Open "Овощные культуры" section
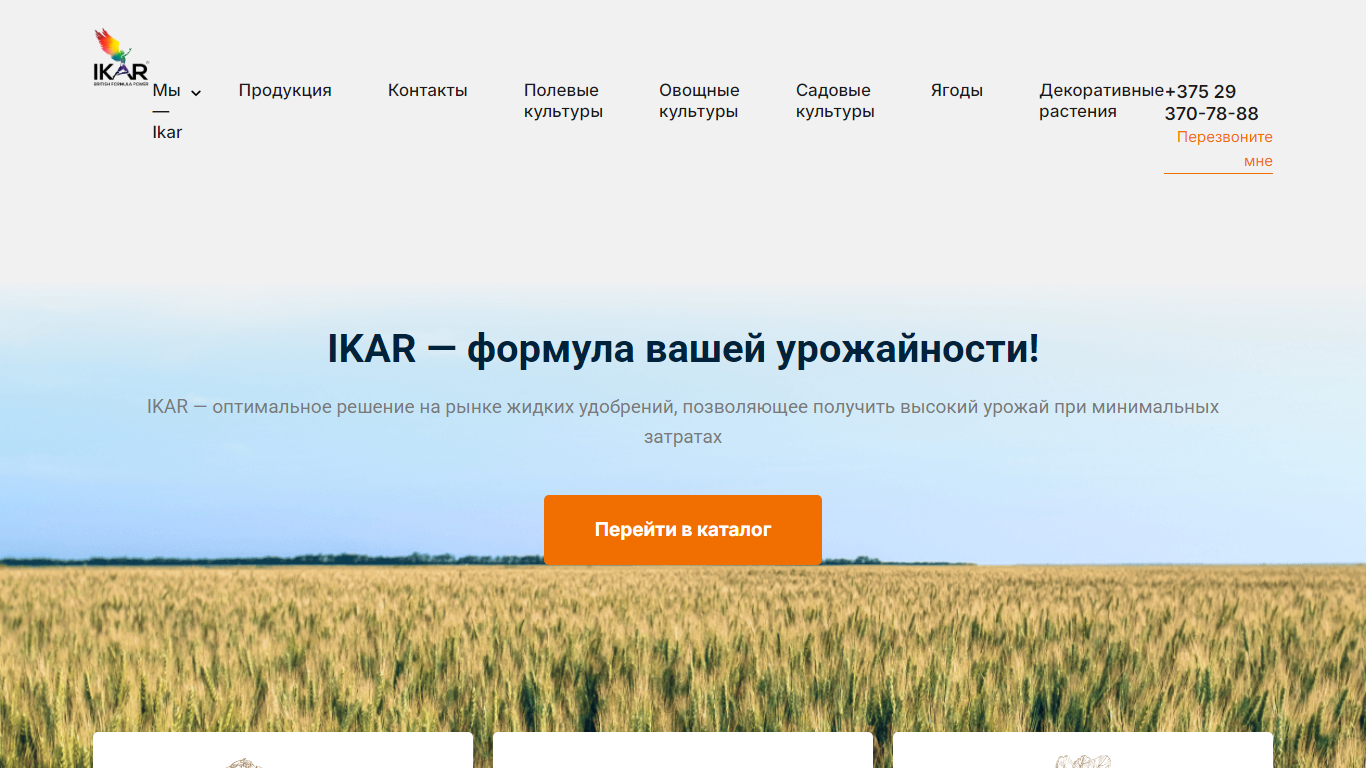 click(x=699, y=101)
